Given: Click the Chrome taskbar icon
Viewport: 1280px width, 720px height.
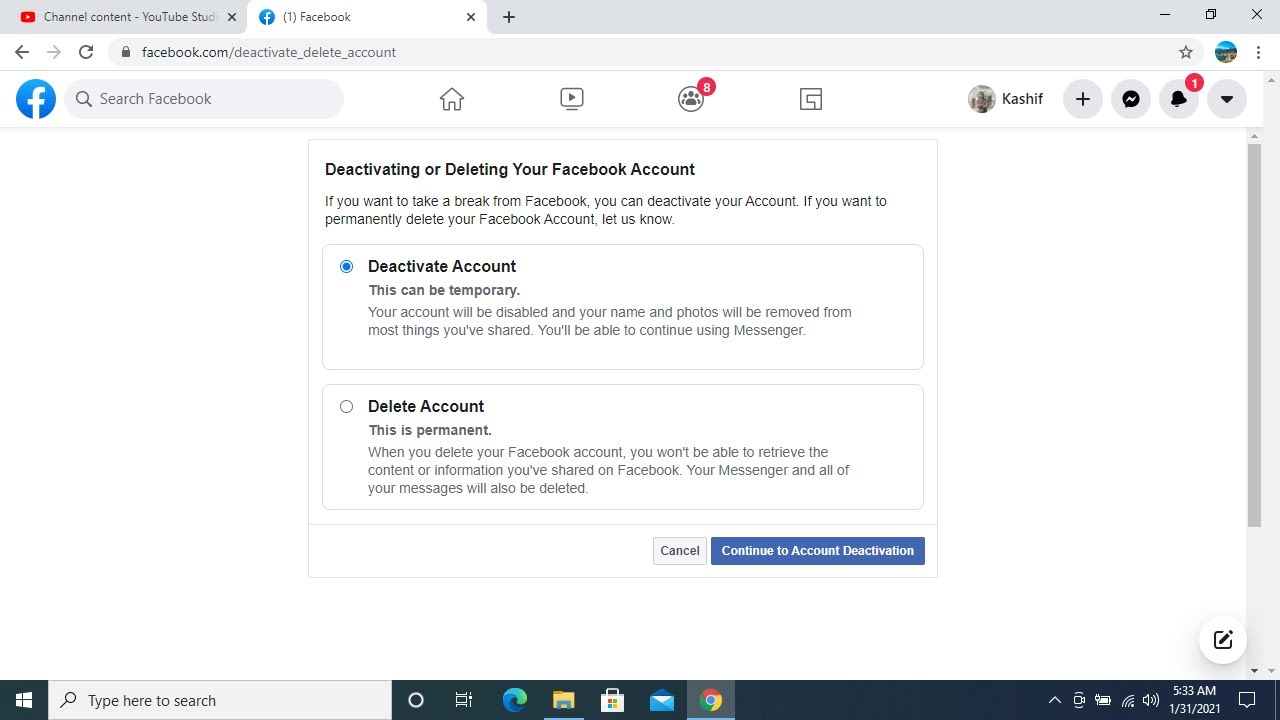Looking at the screenshot, I should pos(711,700).
